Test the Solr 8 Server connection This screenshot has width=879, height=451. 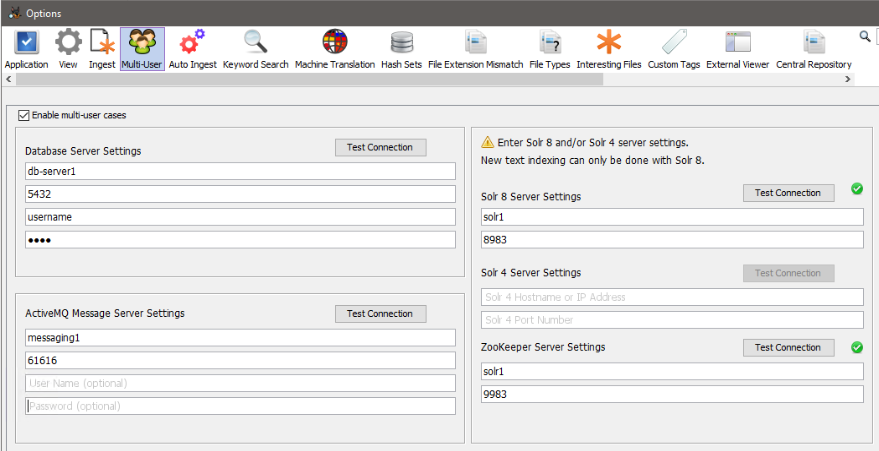coord(788,193)
